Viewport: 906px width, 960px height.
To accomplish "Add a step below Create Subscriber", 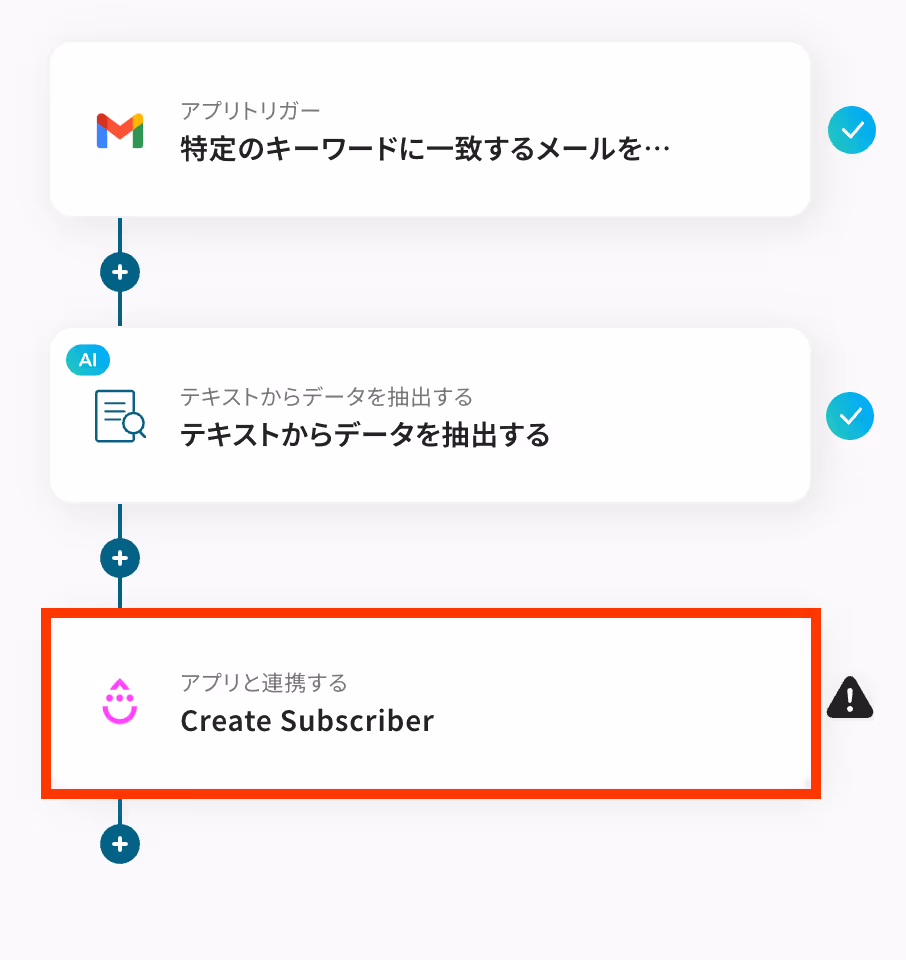I will [120, 844].
